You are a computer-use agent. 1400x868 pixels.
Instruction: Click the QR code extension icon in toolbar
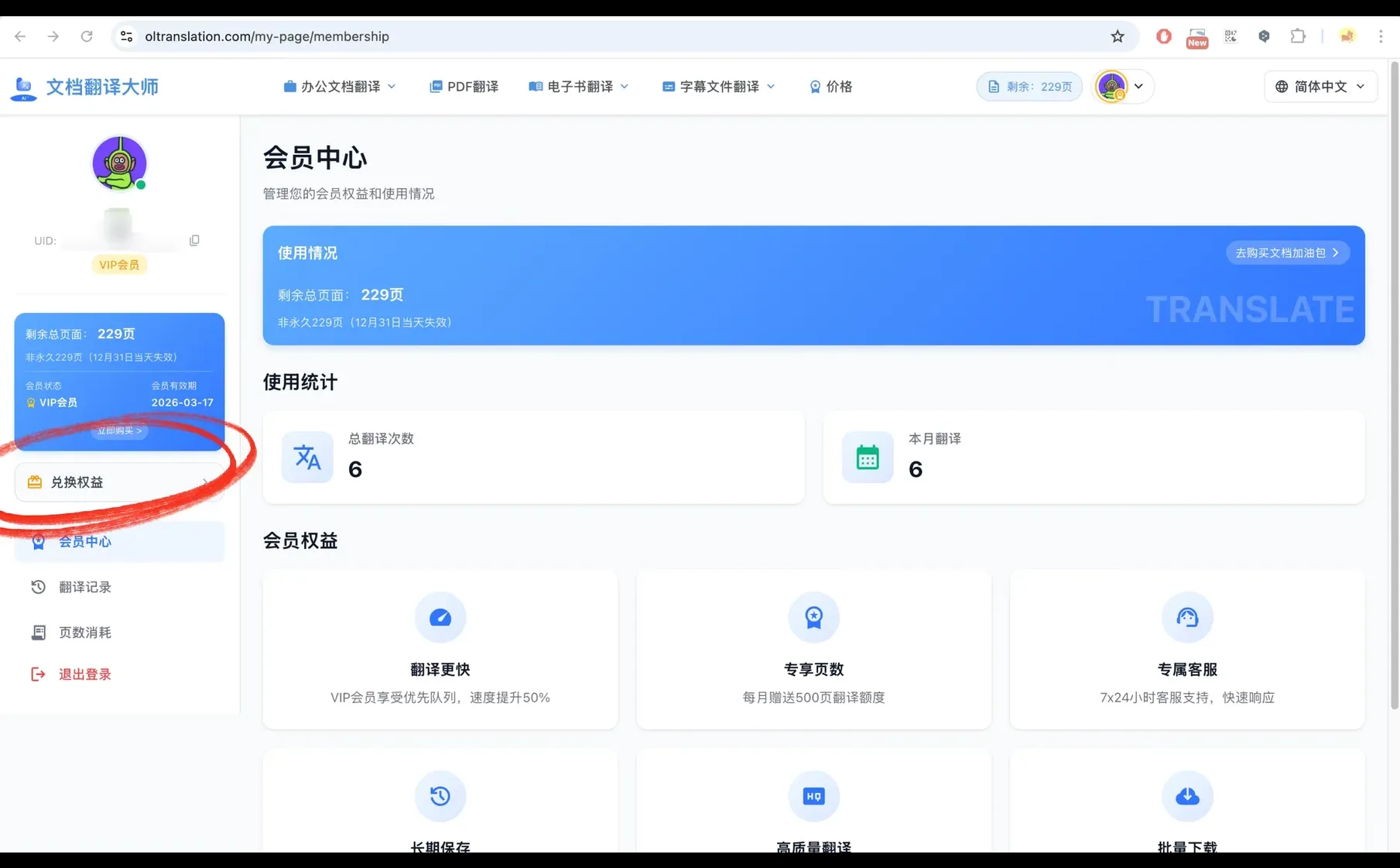(x=1231, y=36)
